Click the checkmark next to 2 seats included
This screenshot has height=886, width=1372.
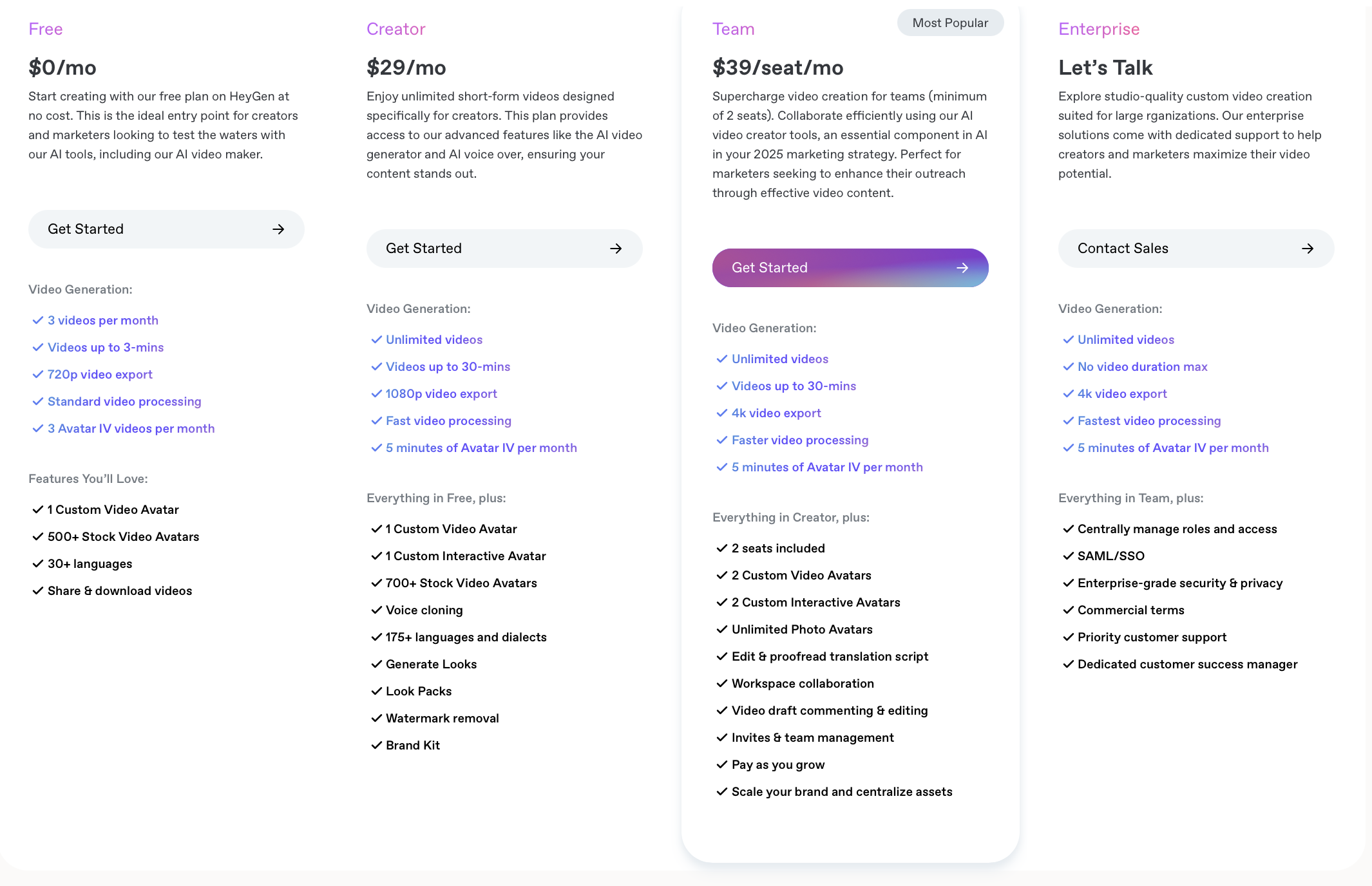(x=722, y=548)
